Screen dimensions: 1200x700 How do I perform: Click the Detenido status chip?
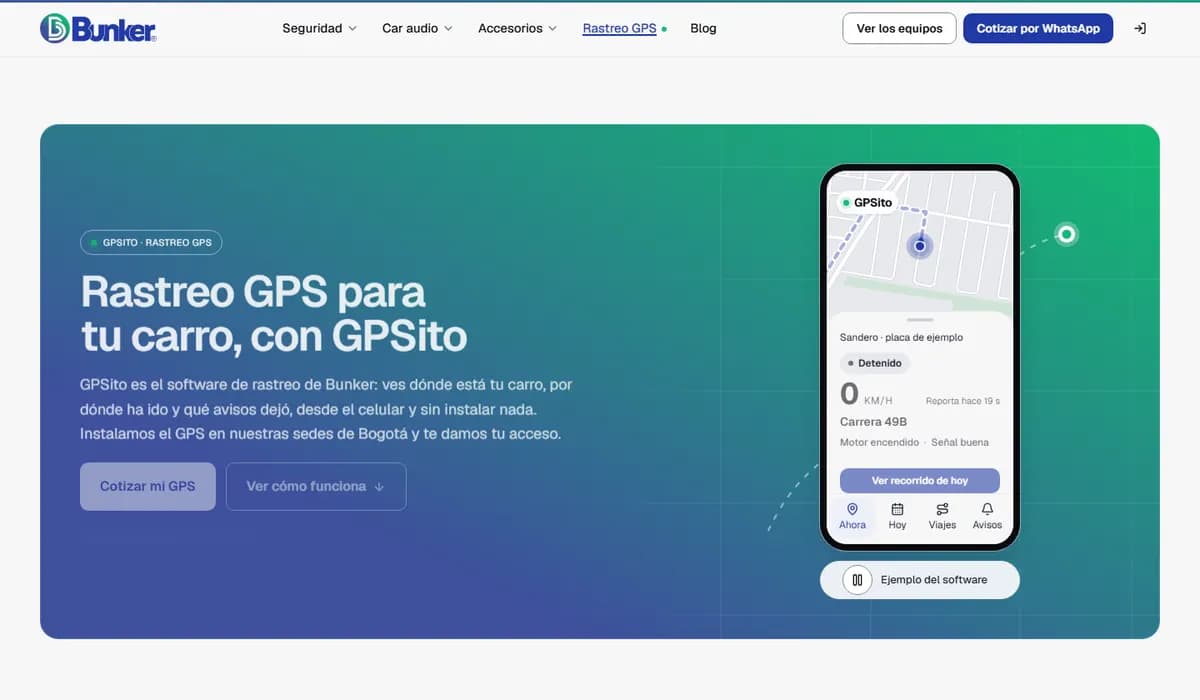[874, 363]
